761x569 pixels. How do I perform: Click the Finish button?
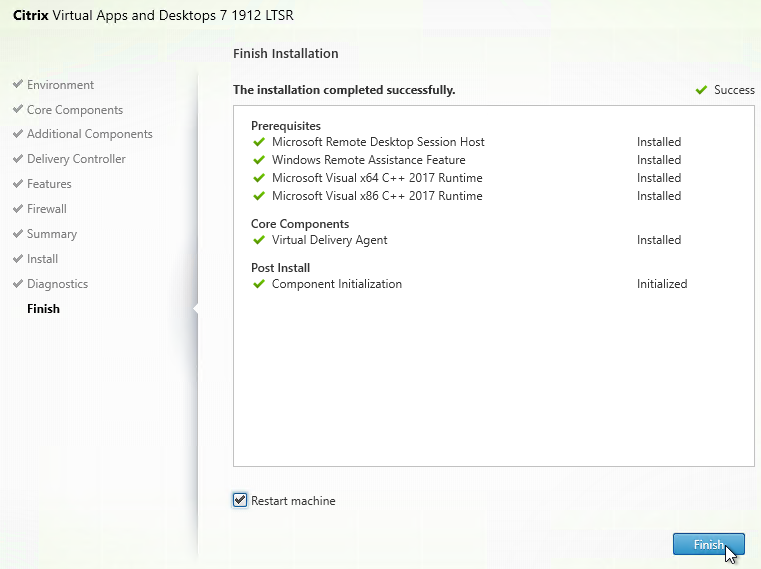pos(708,545)
